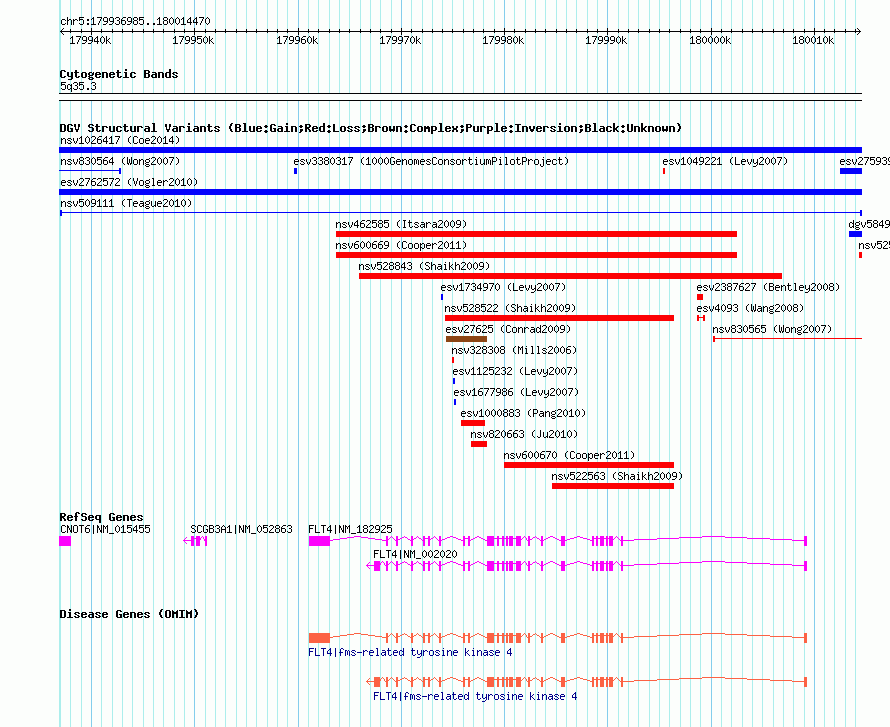Select the nsv830564 (Wong2007) variant label
This screenshot has height=727, width=890.
[120, 161]
